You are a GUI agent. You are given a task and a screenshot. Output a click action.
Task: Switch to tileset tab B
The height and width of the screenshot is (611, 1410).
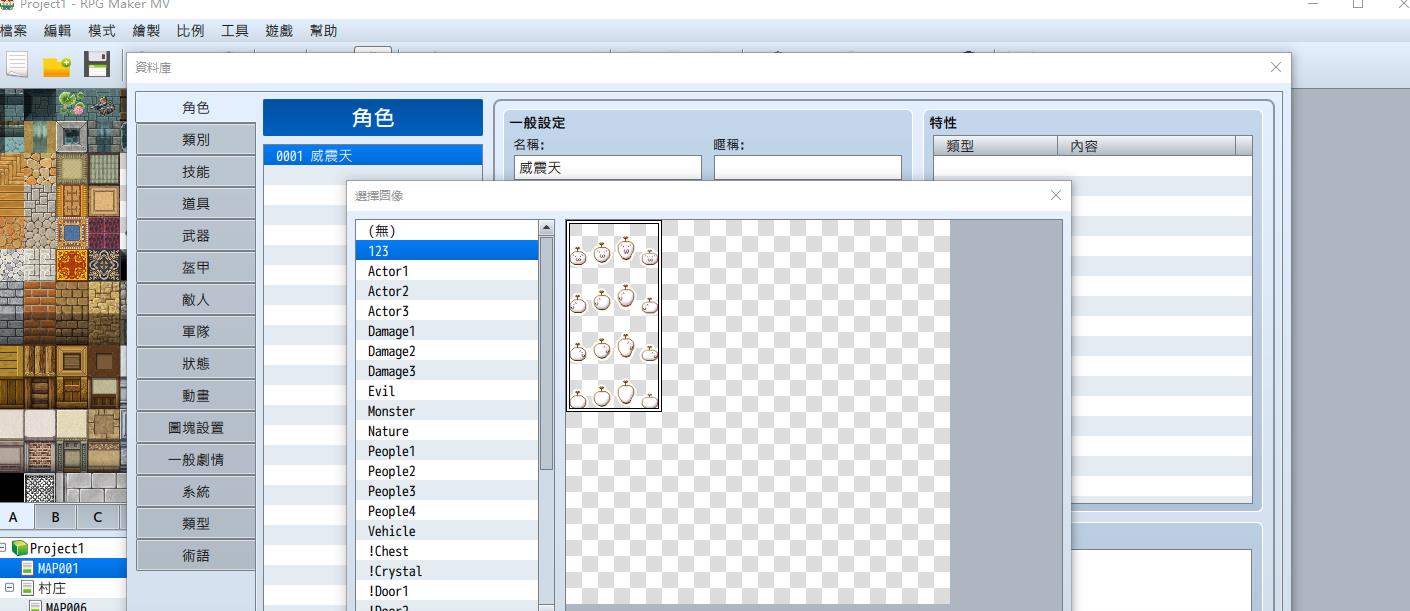(x=55, y=517)
